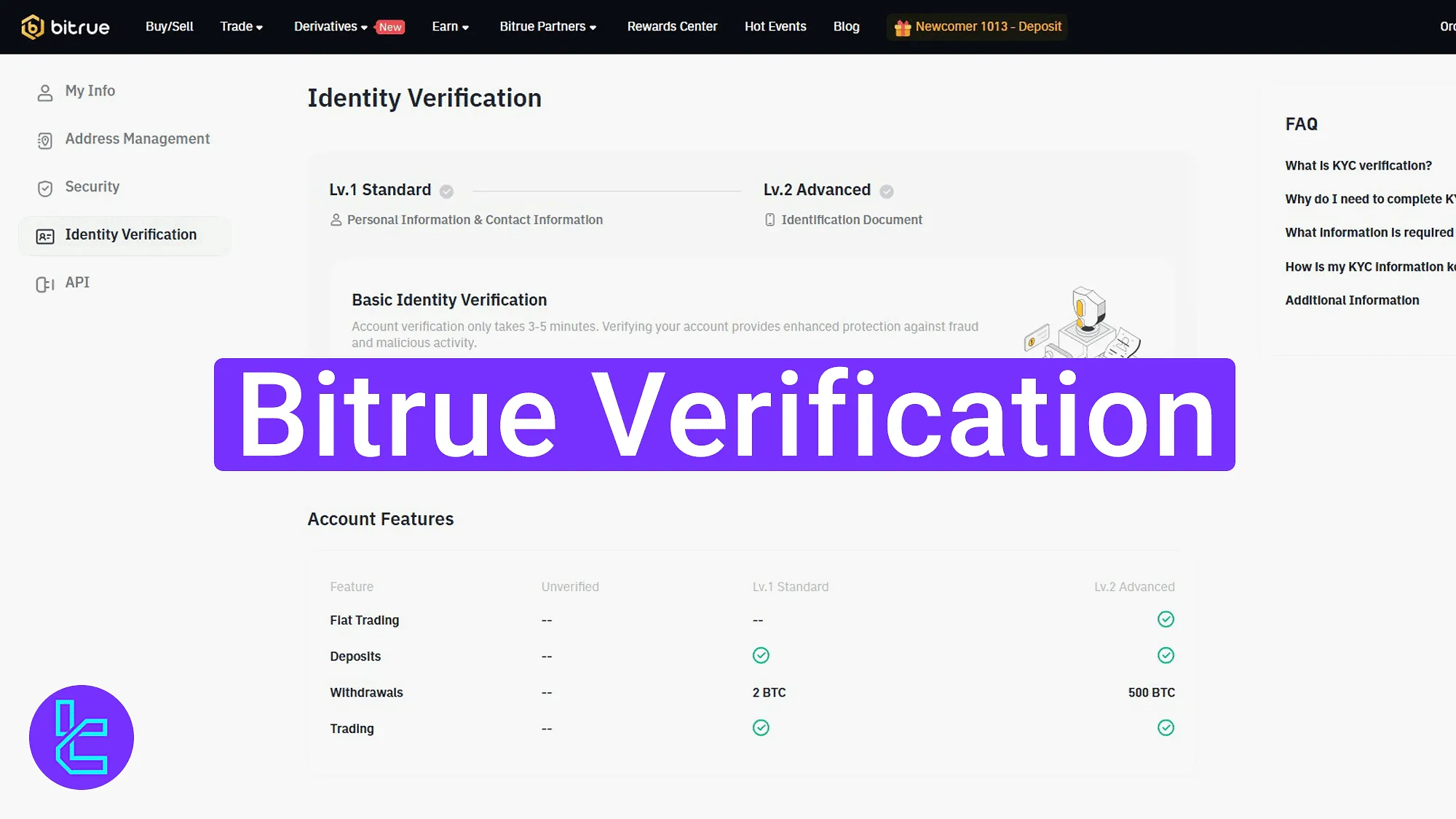This screenshot has width=1456, height=819.
Task: Click the Address Management icon
Action: 45,141
